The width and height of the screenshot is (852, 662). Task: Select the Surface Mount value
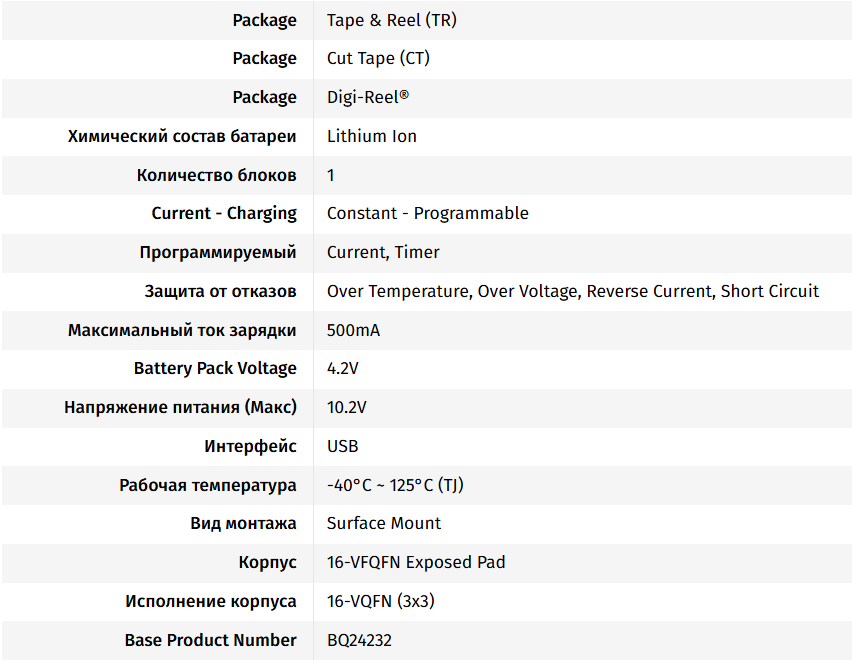pyautogui.click(x=383, y=523)
